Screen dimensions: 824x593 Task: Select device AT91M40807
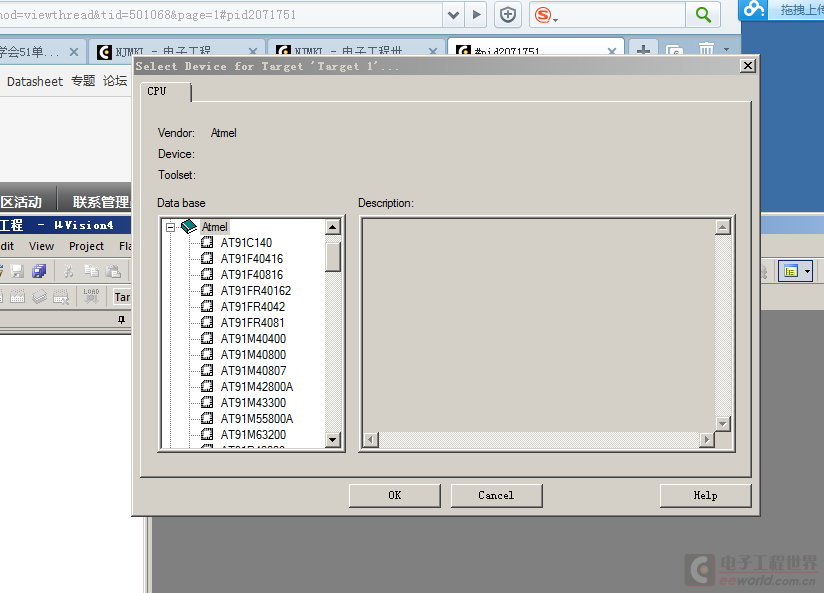click(253, 371)
